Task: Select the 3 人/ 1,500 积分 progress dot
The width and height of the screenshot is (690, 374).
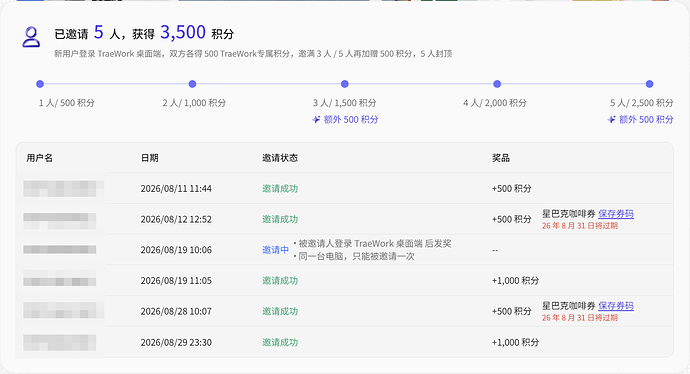Action: 345,84
